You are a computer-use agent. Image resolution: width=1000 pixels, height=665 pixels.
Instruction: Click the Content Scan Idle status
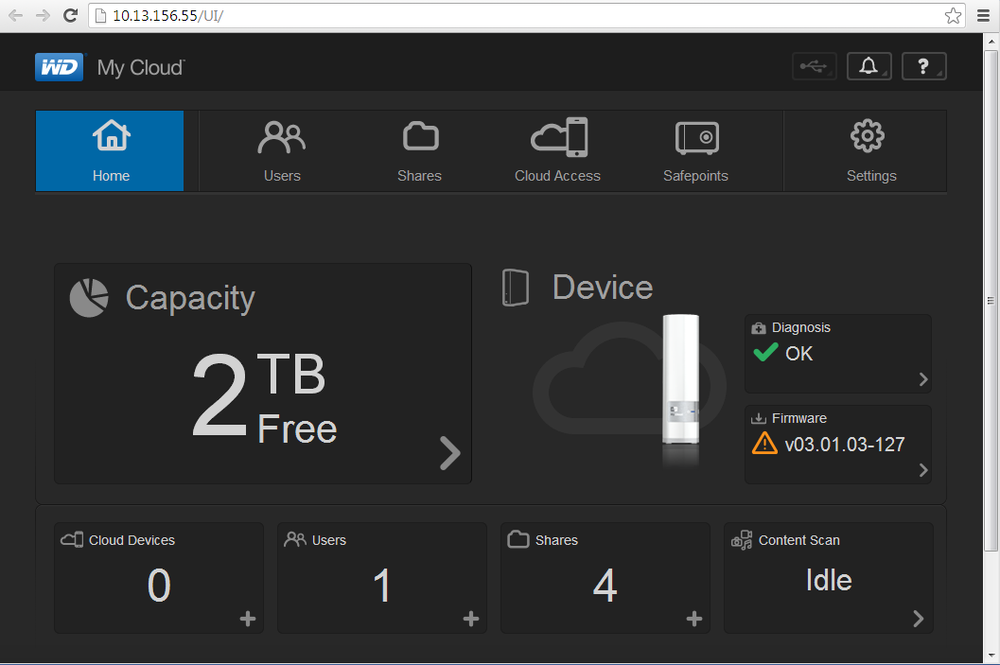(828, 580)
